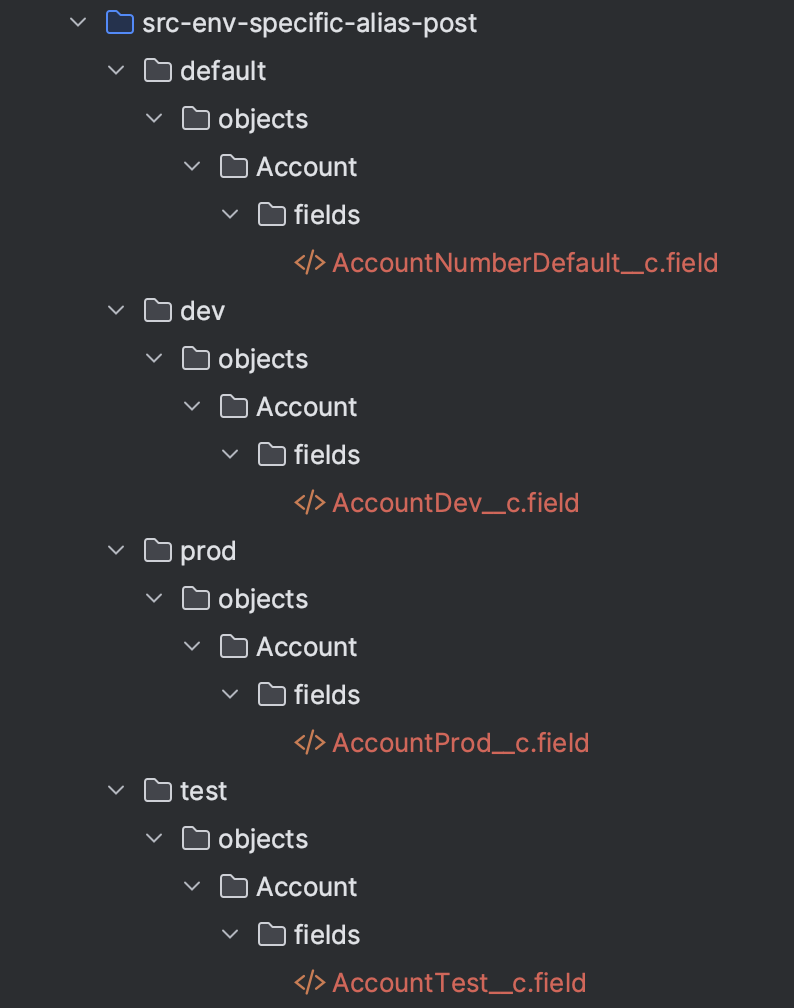Click the XML icon beside AccountNumberDefault__c.field
Viewport: 794px width, 1008px height.
(x=310, y=263)
